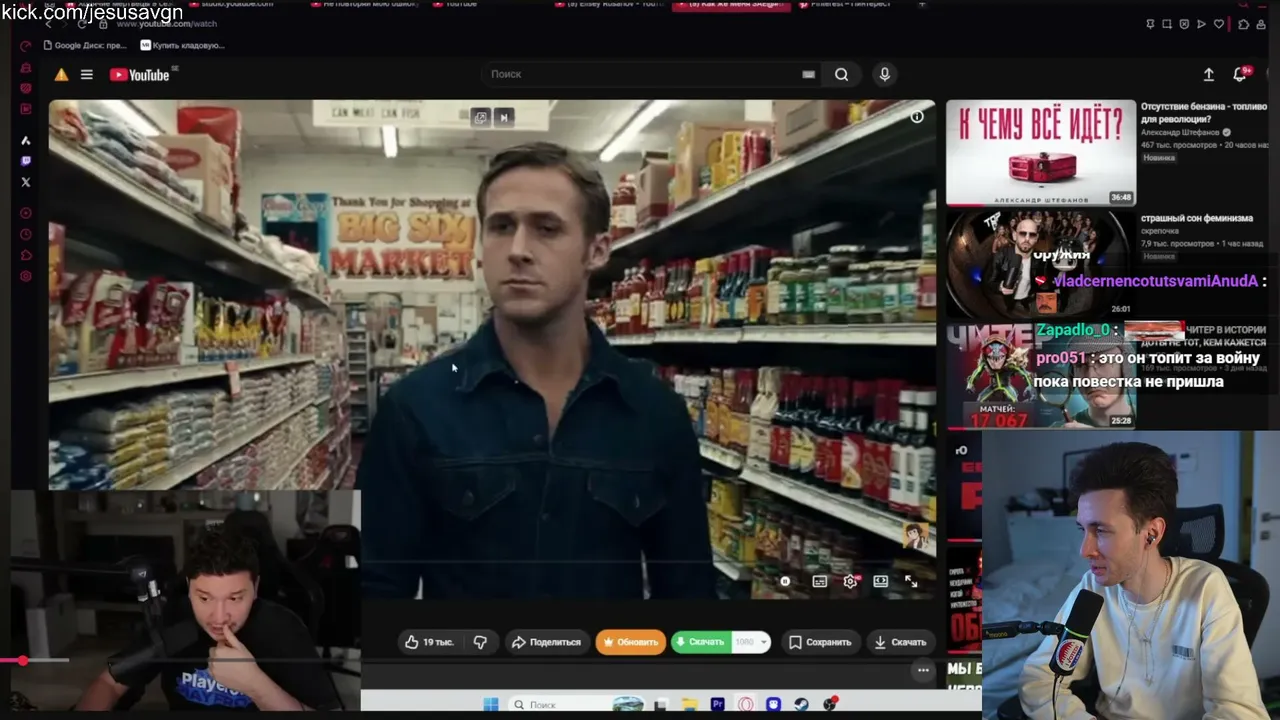Open Steam from the taskbar
1280x720 pixels.
coord(802,705)
